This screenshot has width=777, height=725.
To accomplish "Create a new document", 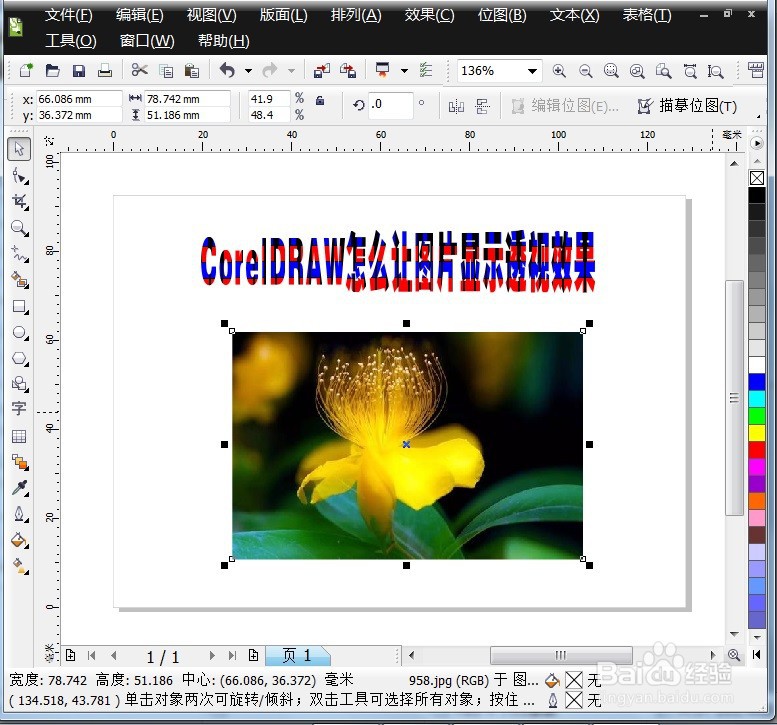I will 26,70.
